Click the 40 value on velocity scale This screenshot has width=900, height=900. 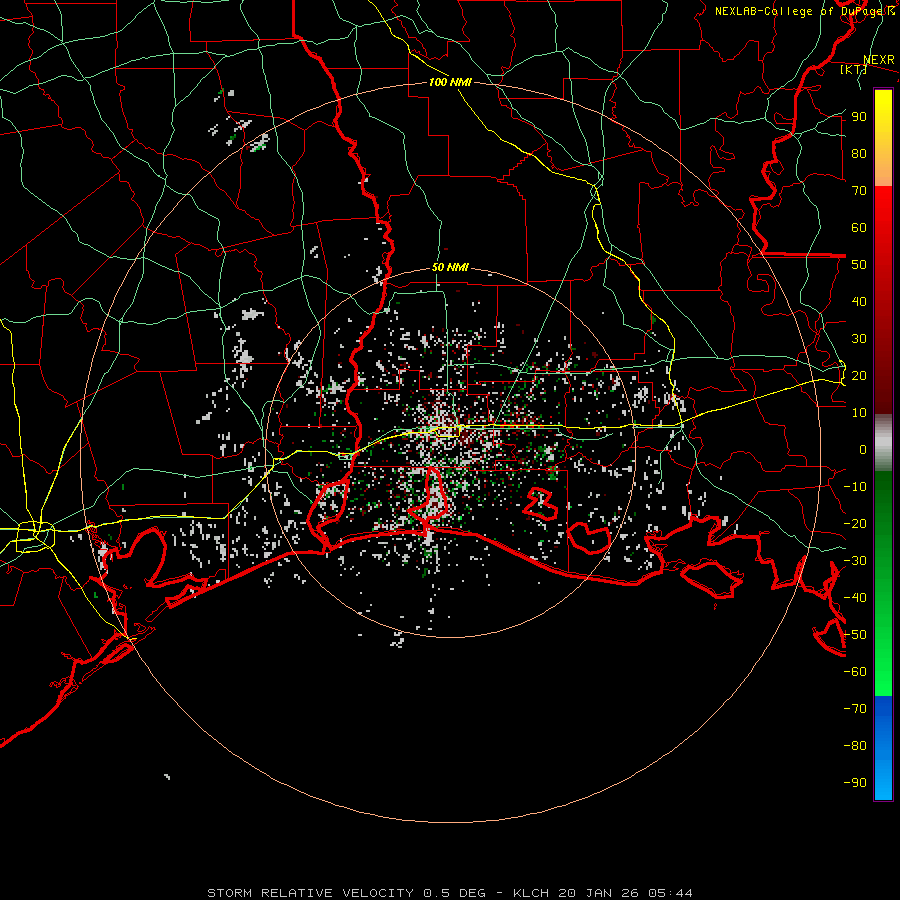(859, 301)
